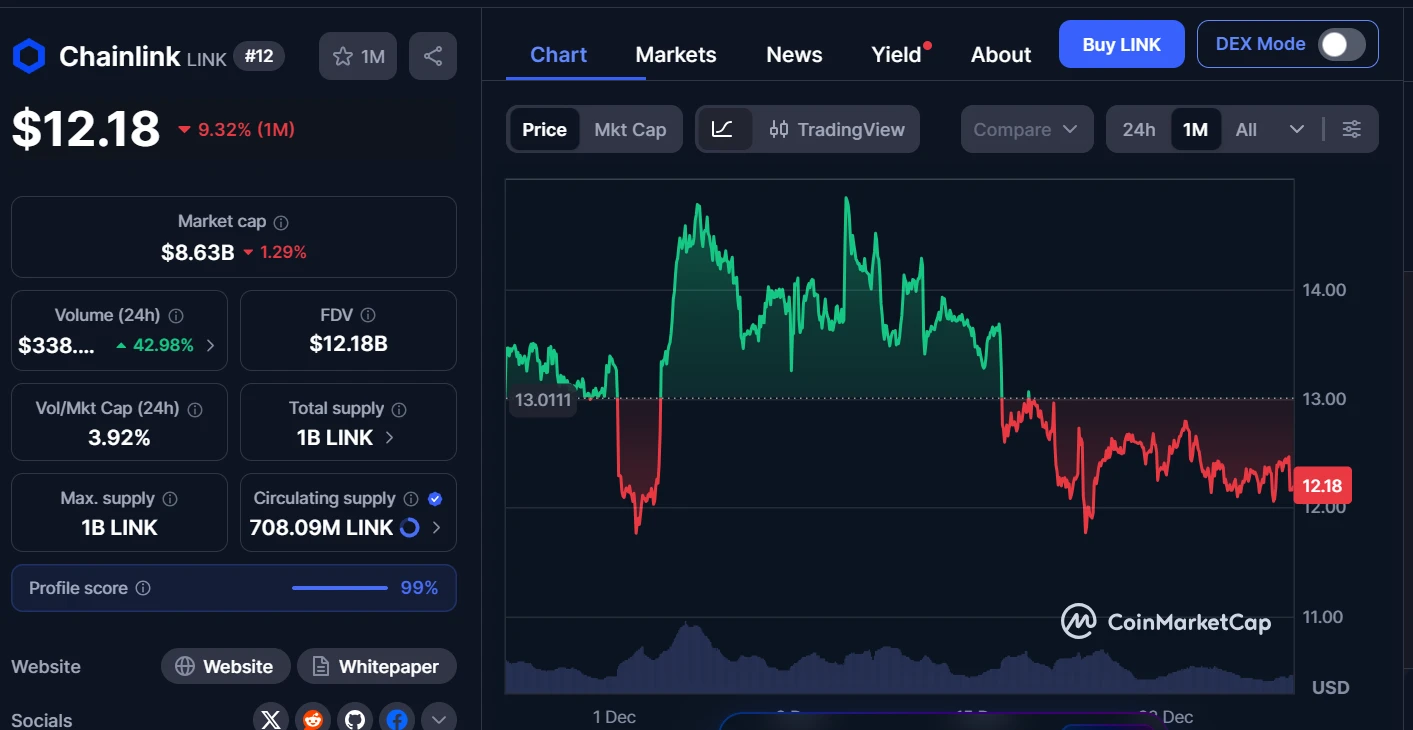Click the Profile score progress bar

[339, 588]
